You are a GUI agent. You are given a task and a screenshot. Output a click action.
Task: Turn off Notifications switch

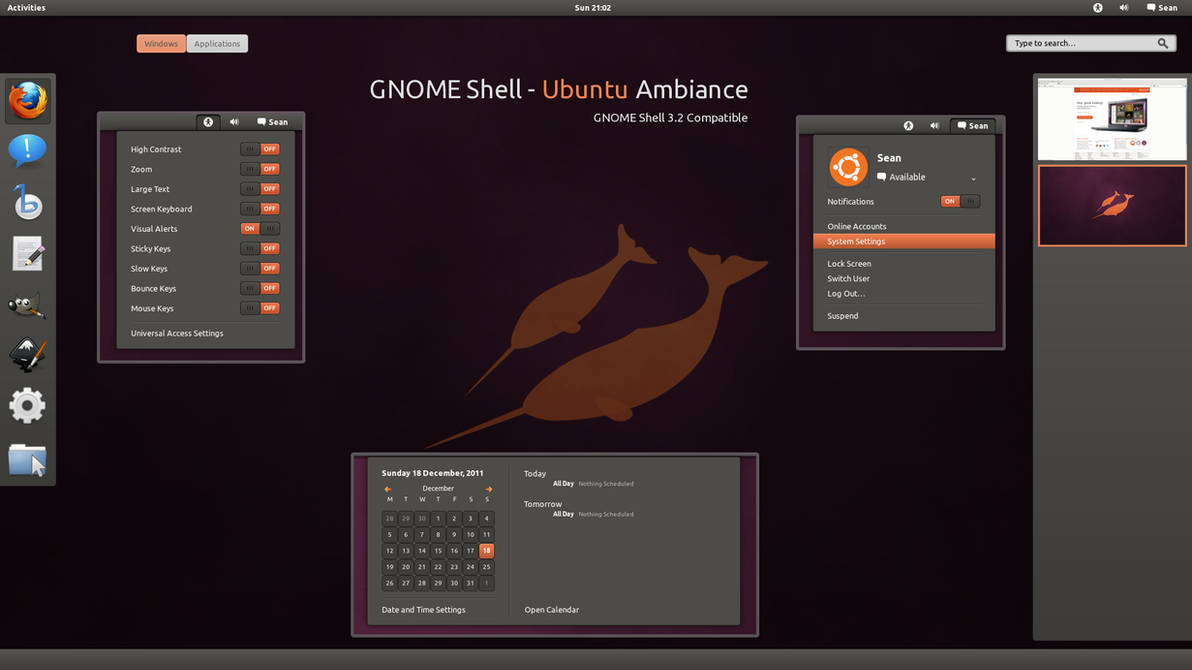coord(960,202)
